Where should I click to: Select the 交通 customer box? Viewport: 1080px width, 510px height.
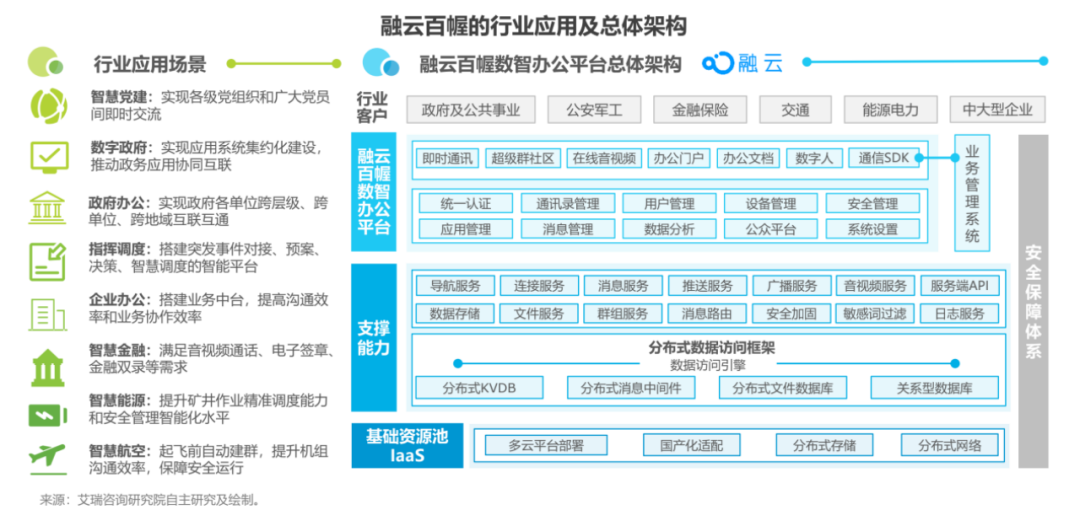tap(796, 110)
